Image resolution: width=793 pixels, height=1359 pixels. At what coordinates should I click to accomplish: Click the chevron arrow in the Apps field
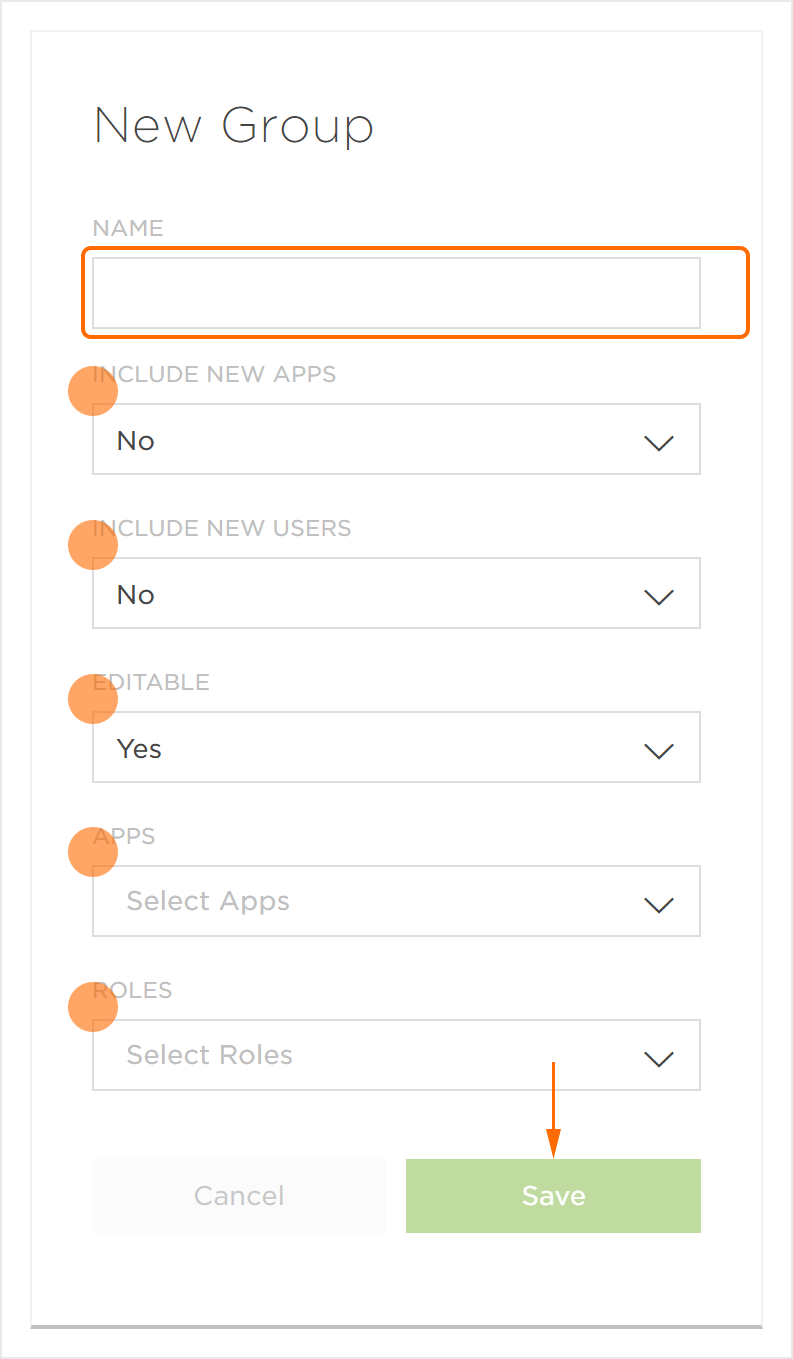658,904
